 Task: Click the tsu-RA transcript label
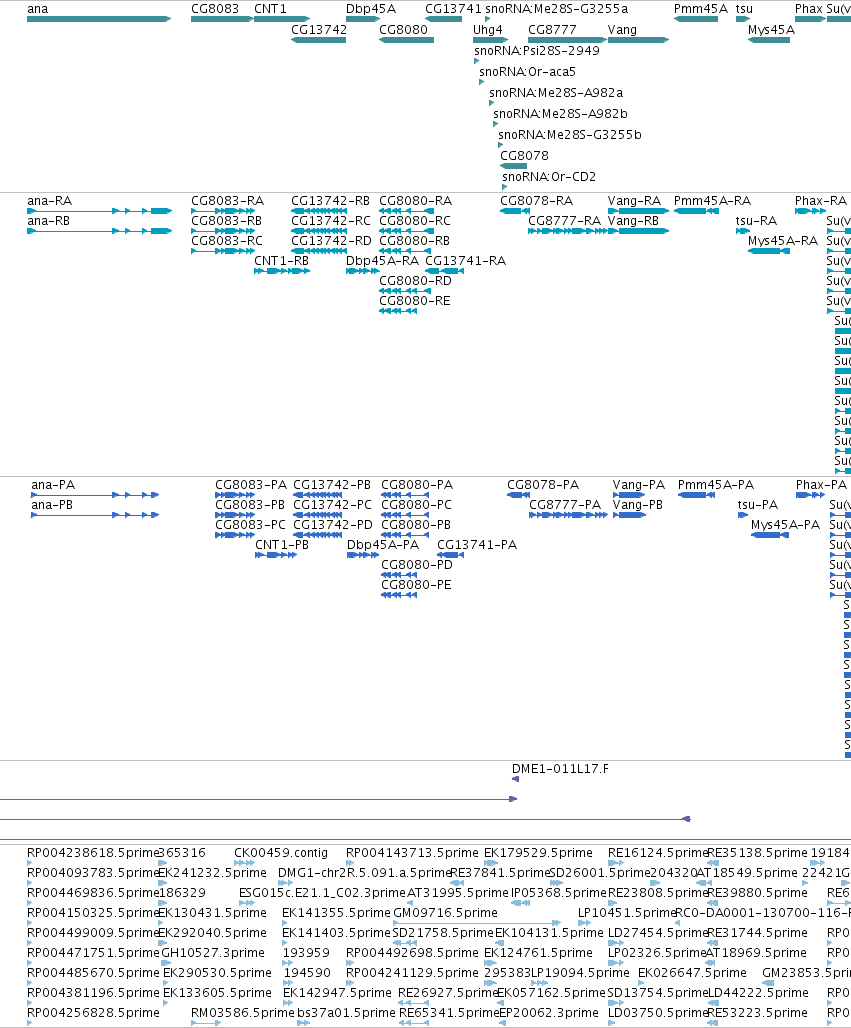pyautogui.click(x=757, y=221)
